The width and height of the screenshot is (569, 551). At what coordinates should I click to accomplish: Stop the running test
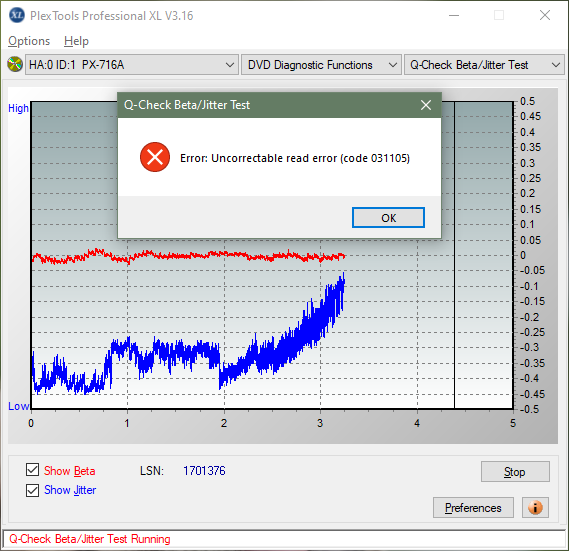click(515, 472)
